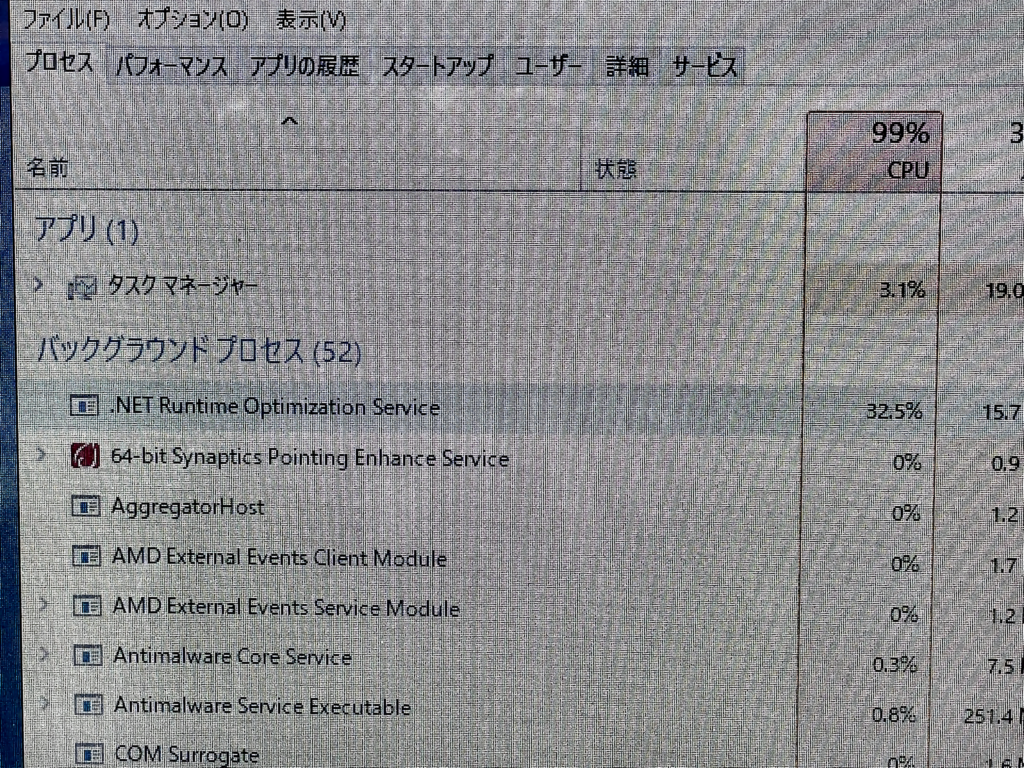Click the COM Surrogate process icon
This screenshot has height=768, width=1024.
(x=90, y=754)
